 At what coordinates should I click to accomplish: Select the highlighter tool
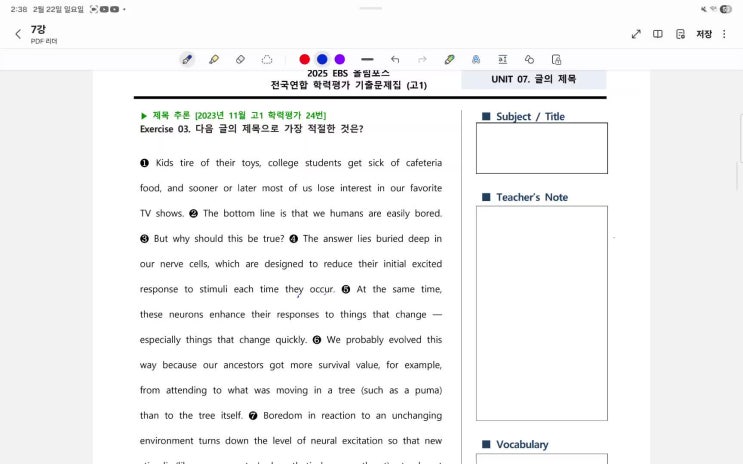214,60
